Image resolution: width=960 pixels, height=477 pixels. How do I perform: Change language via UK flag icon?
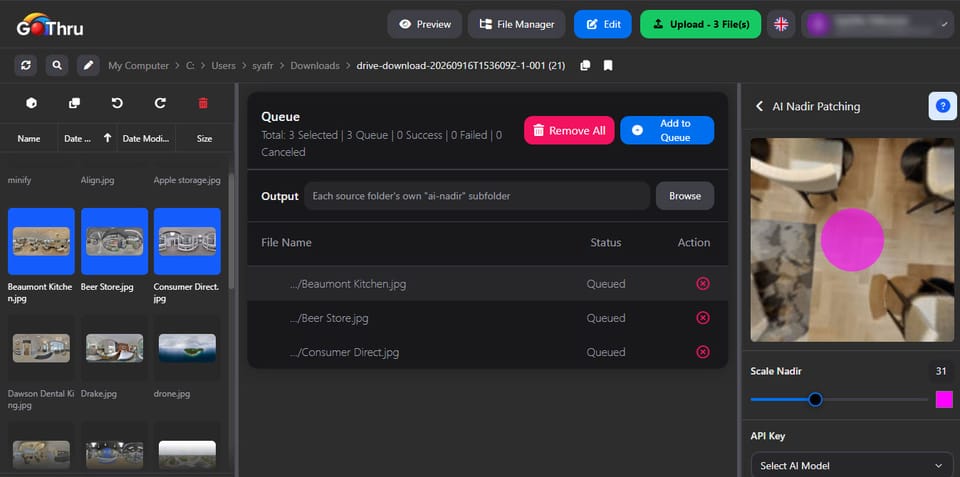(x=781, y=24)
